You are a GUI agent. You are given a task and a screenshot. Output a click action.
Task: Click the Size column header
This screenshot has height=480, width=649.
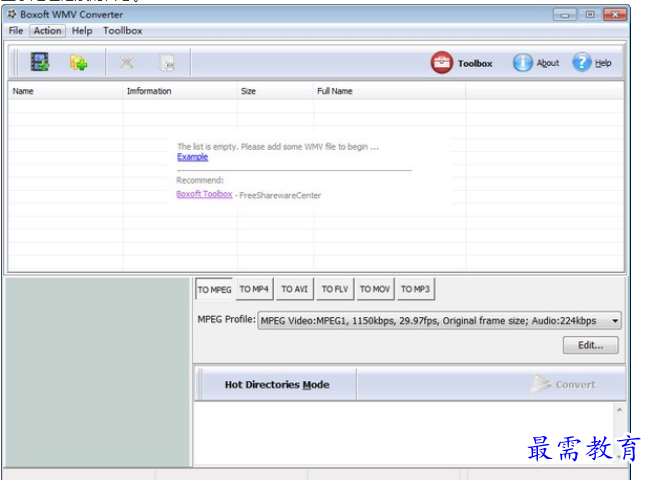(275, 91)
